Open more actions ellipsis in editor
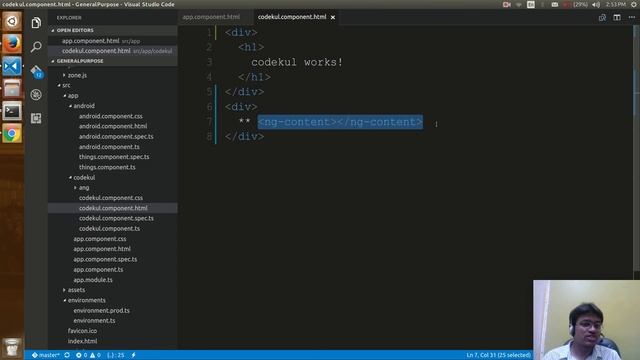Screen dimensions: 640x360 coord(631,18)
